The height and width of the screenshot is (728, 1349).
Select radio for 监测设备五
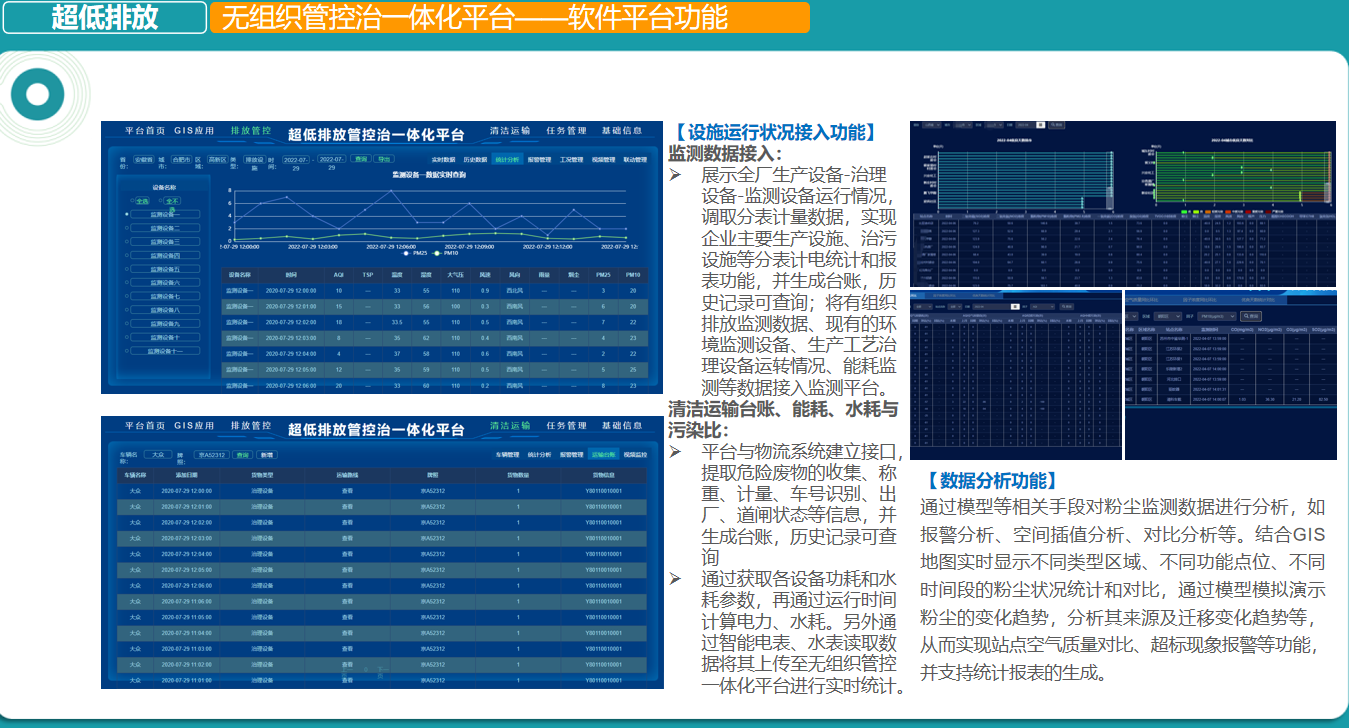[126, 269]
